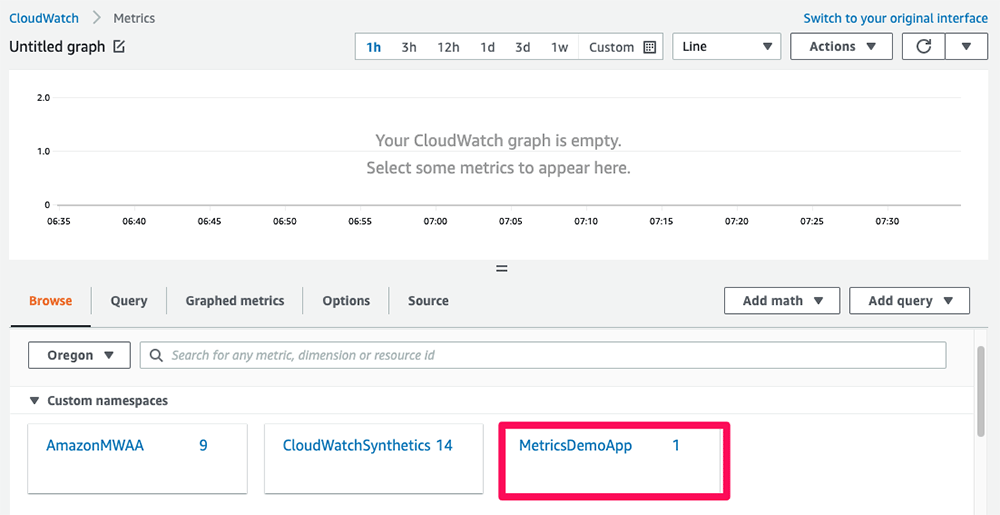Edit the Untitled graph name with pencil icon
This screenshot has width=1000, height=515.
coord(119,47)
